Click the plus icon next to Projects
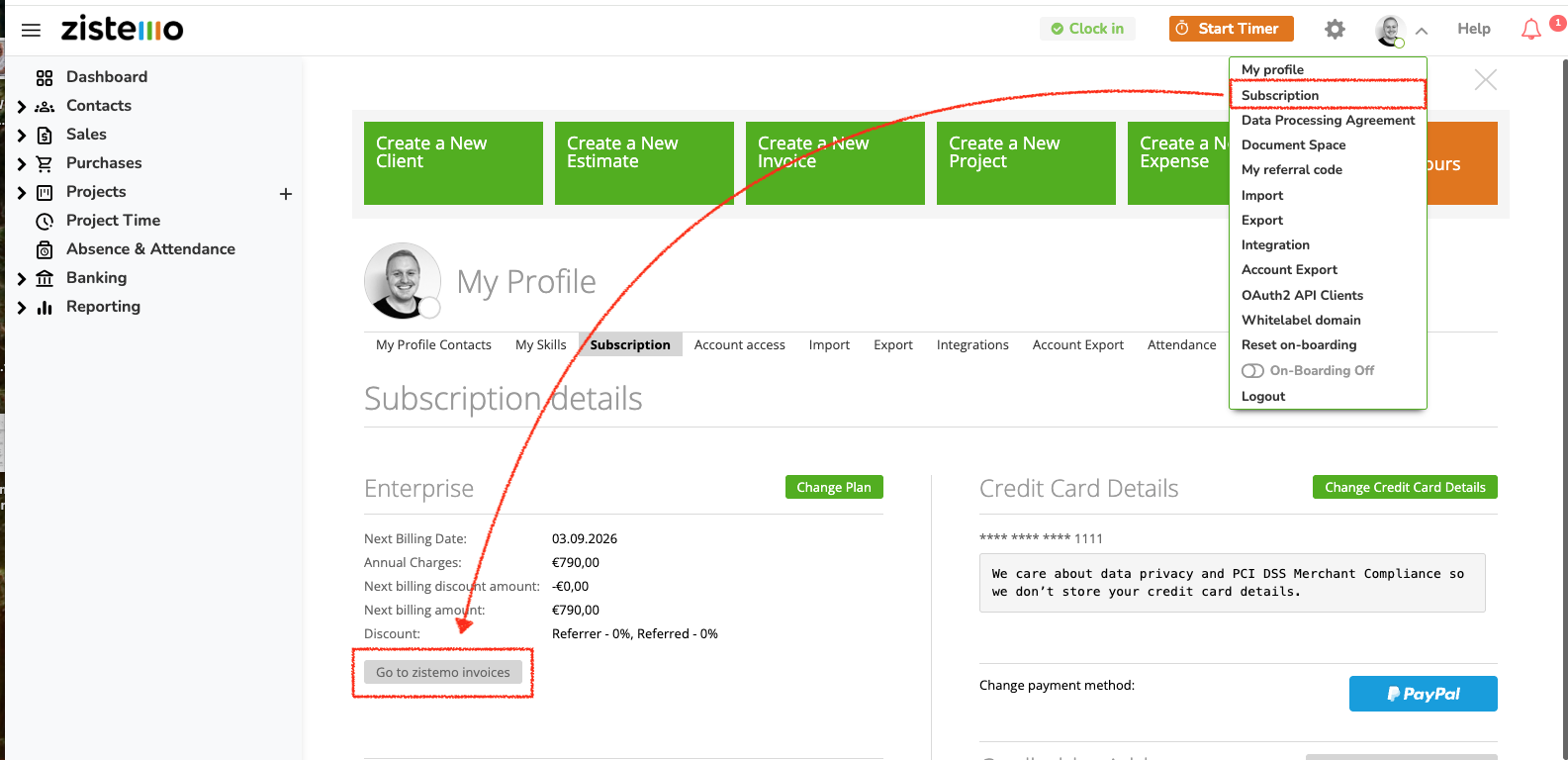The height and width of the screenshot is (760, 1568). (286, 194)
